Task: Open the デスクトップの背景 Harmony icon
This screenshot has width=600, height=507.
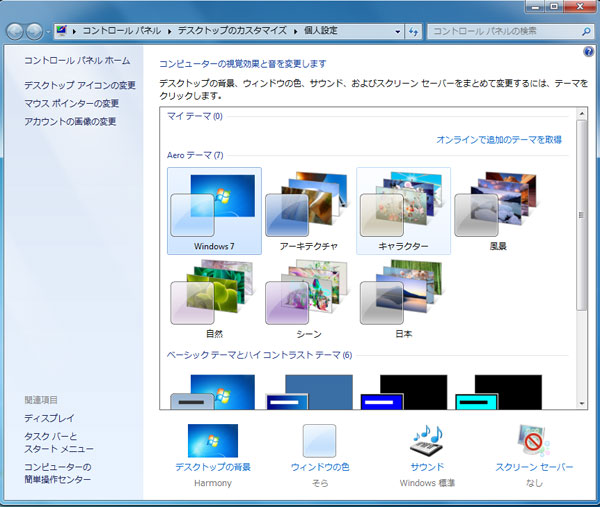Action: tap(213, 440)
